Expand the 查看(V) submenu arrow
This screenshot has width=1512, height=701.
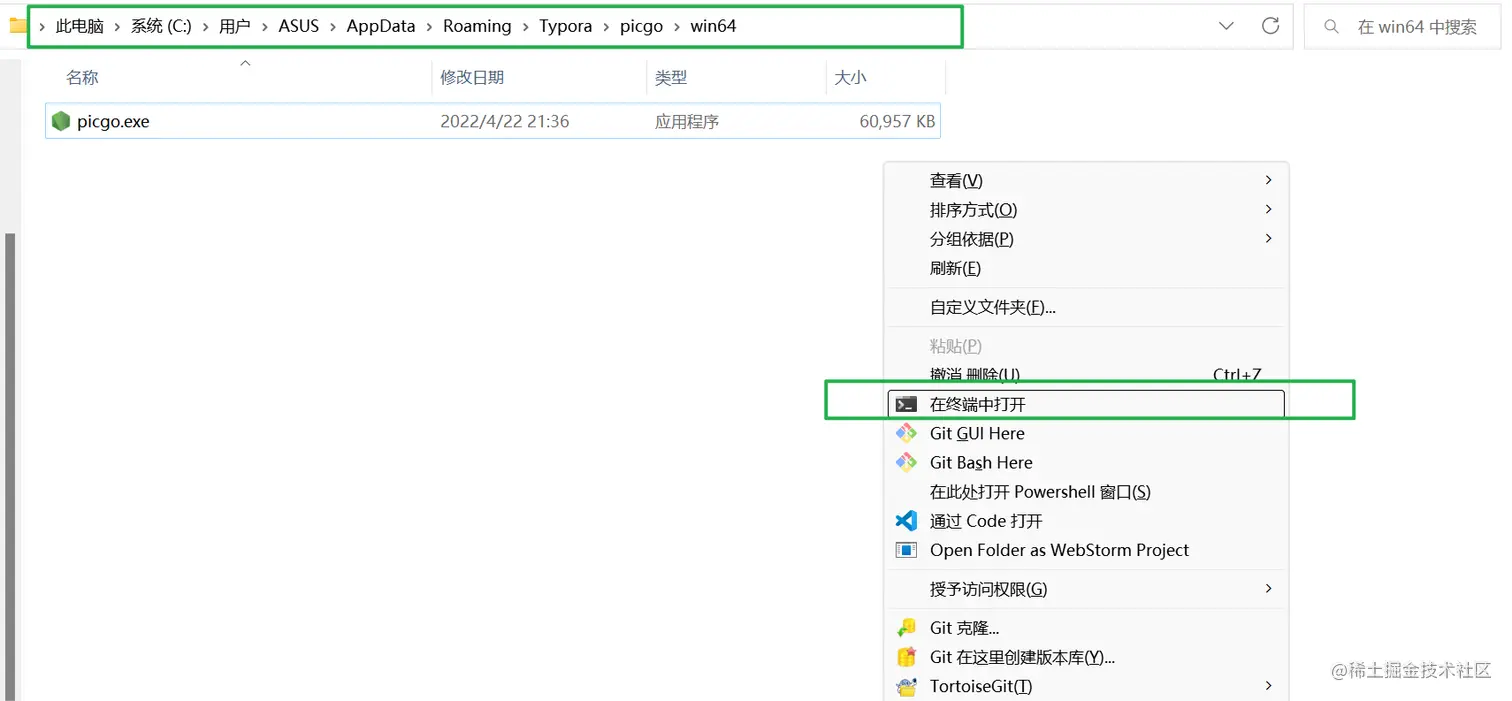click(x=1268, y=180)
